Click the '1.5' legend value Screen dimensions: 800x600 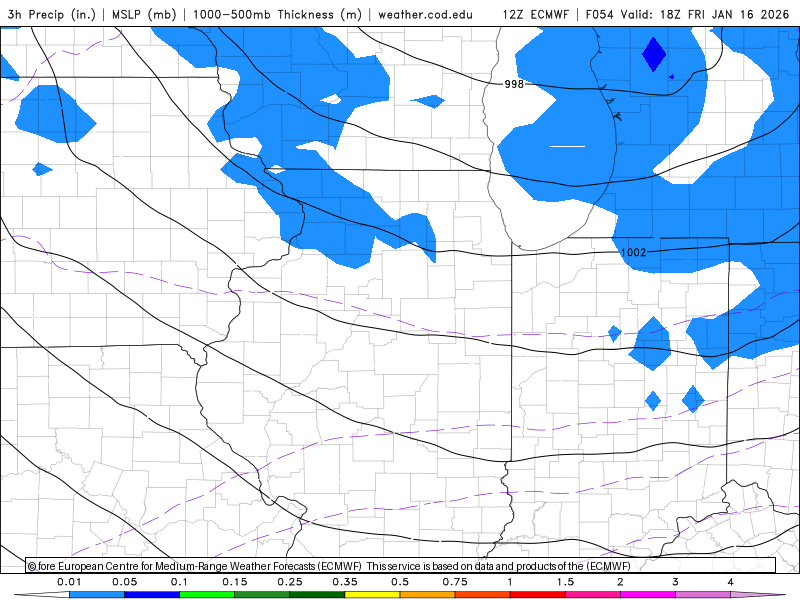(x=565, y=582)
